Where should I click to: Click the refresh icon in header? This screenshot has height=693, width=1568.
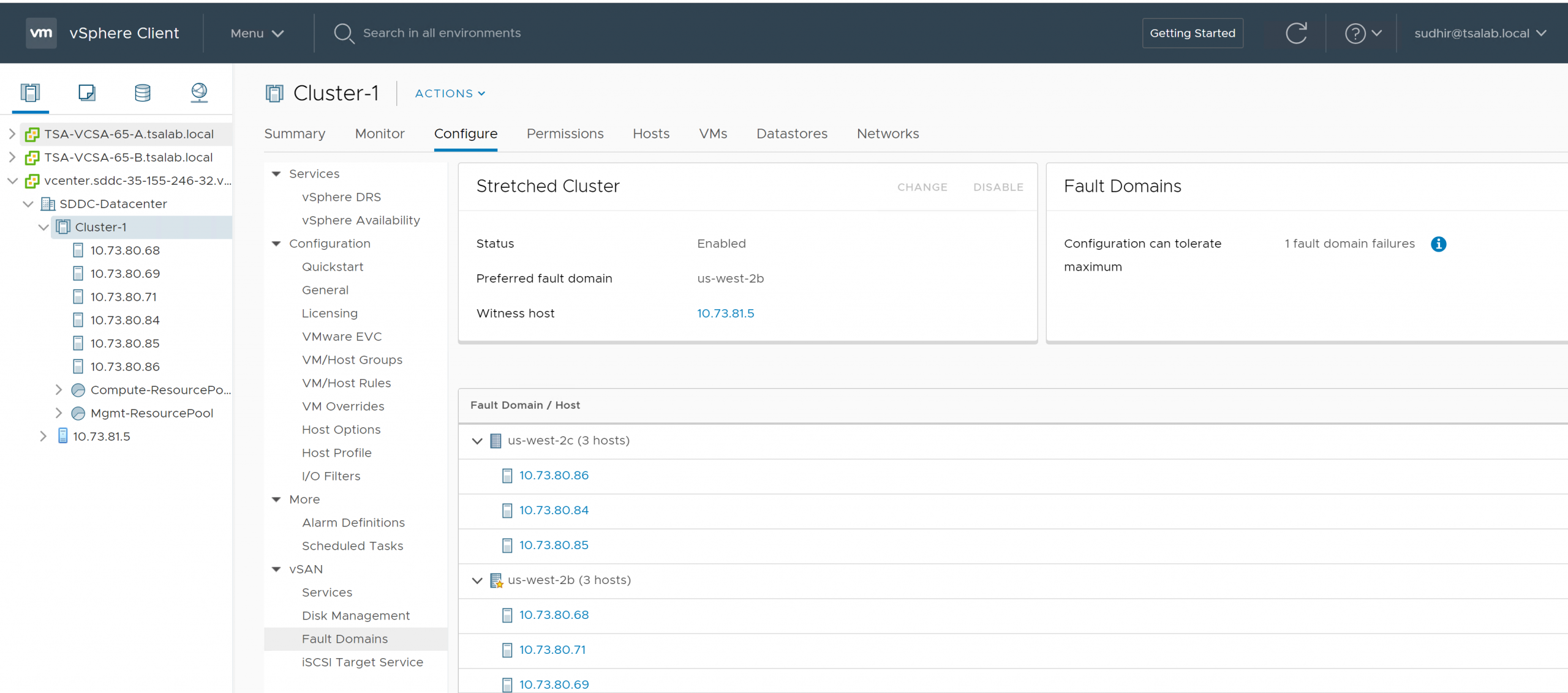(x=1296, y=33)
